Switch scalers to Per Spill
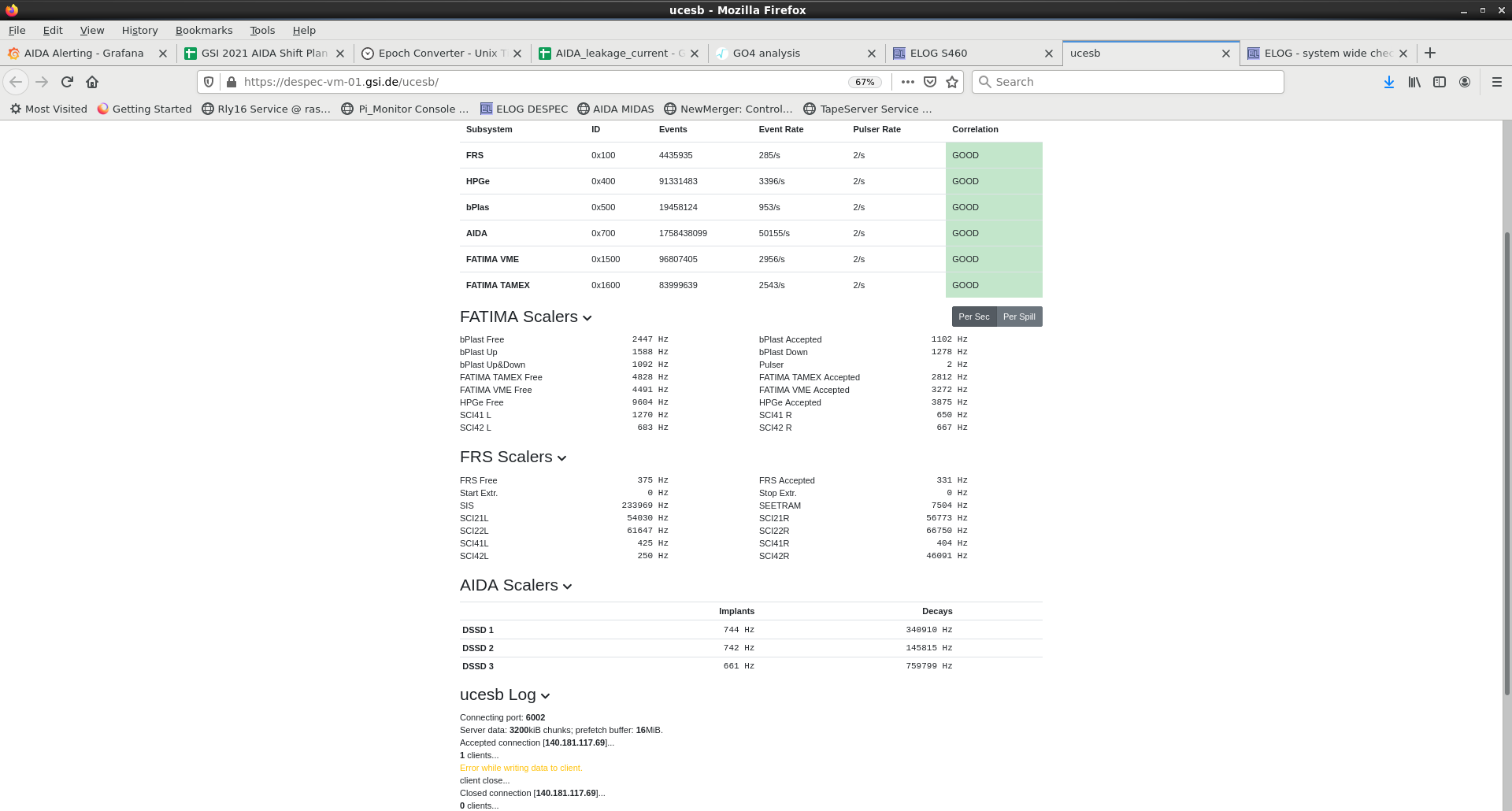This screenshot has height=811, width=1512. click(1019, 317)
